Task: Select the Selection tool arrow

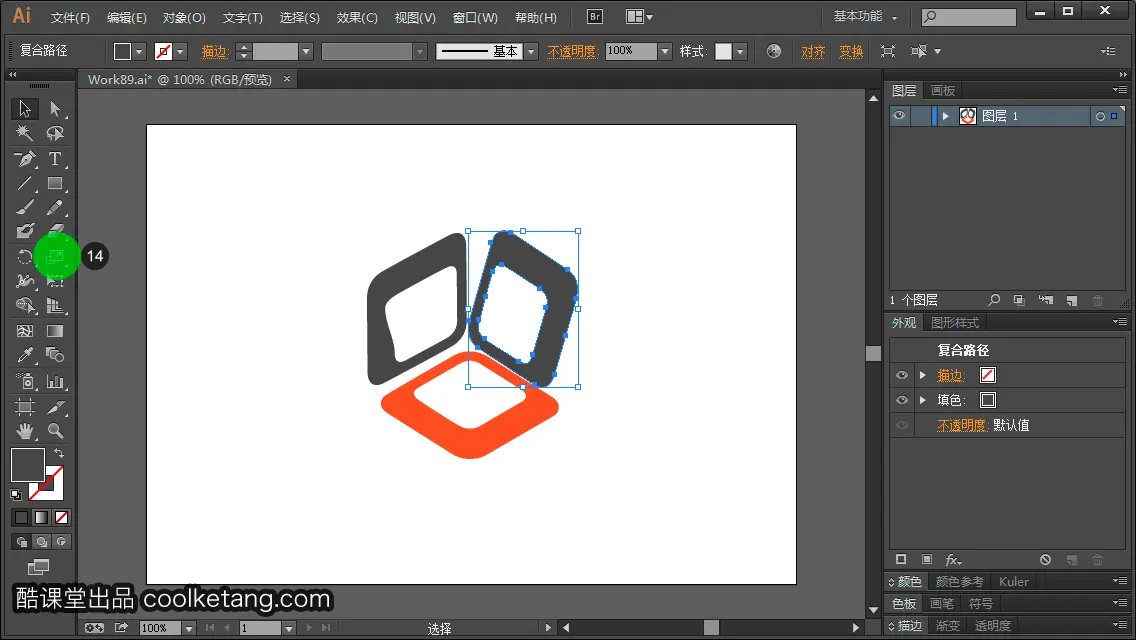Action: [x=25, y=109]
